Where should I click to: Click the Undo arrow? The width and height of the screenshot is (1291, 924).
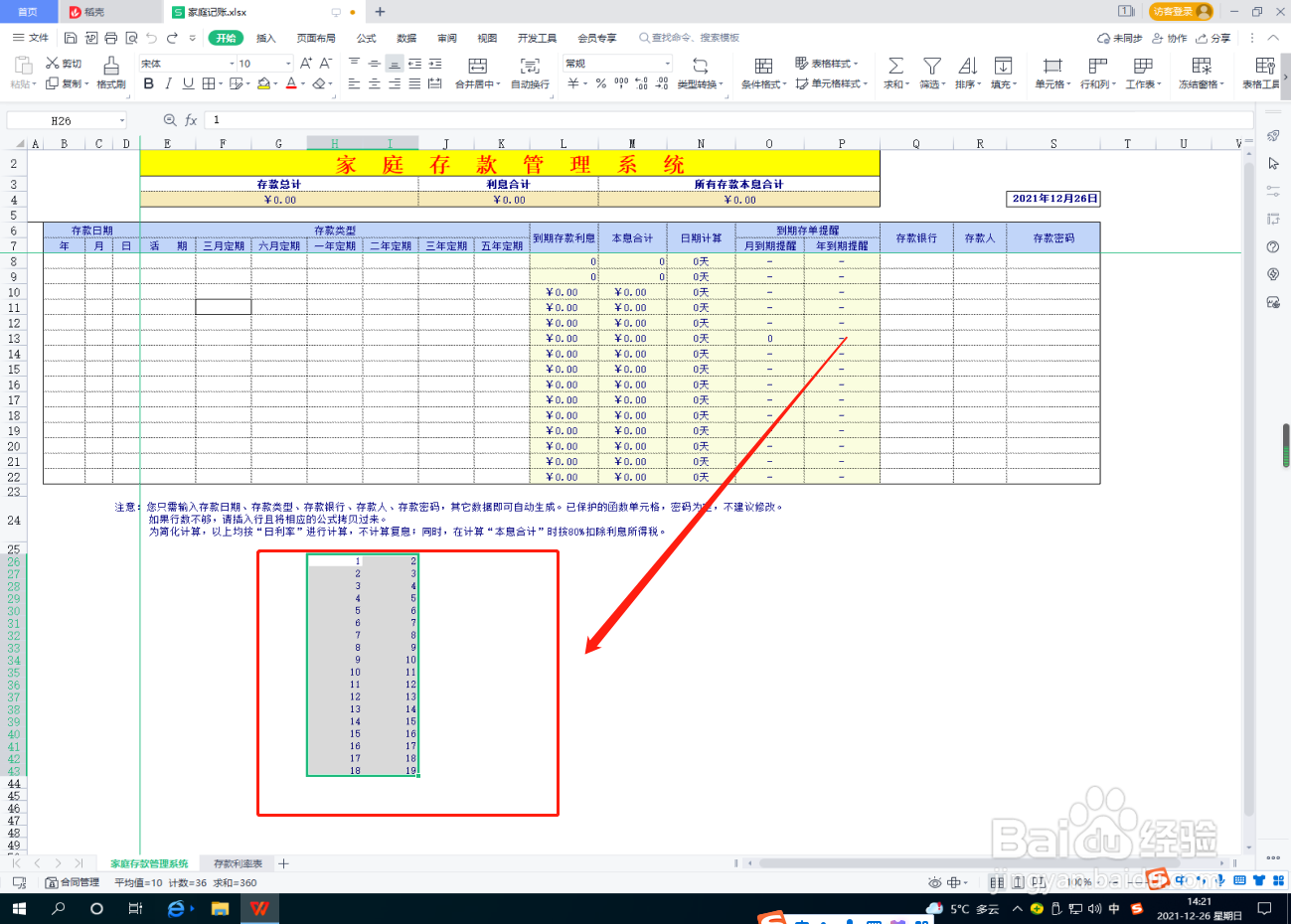point(151,38)
